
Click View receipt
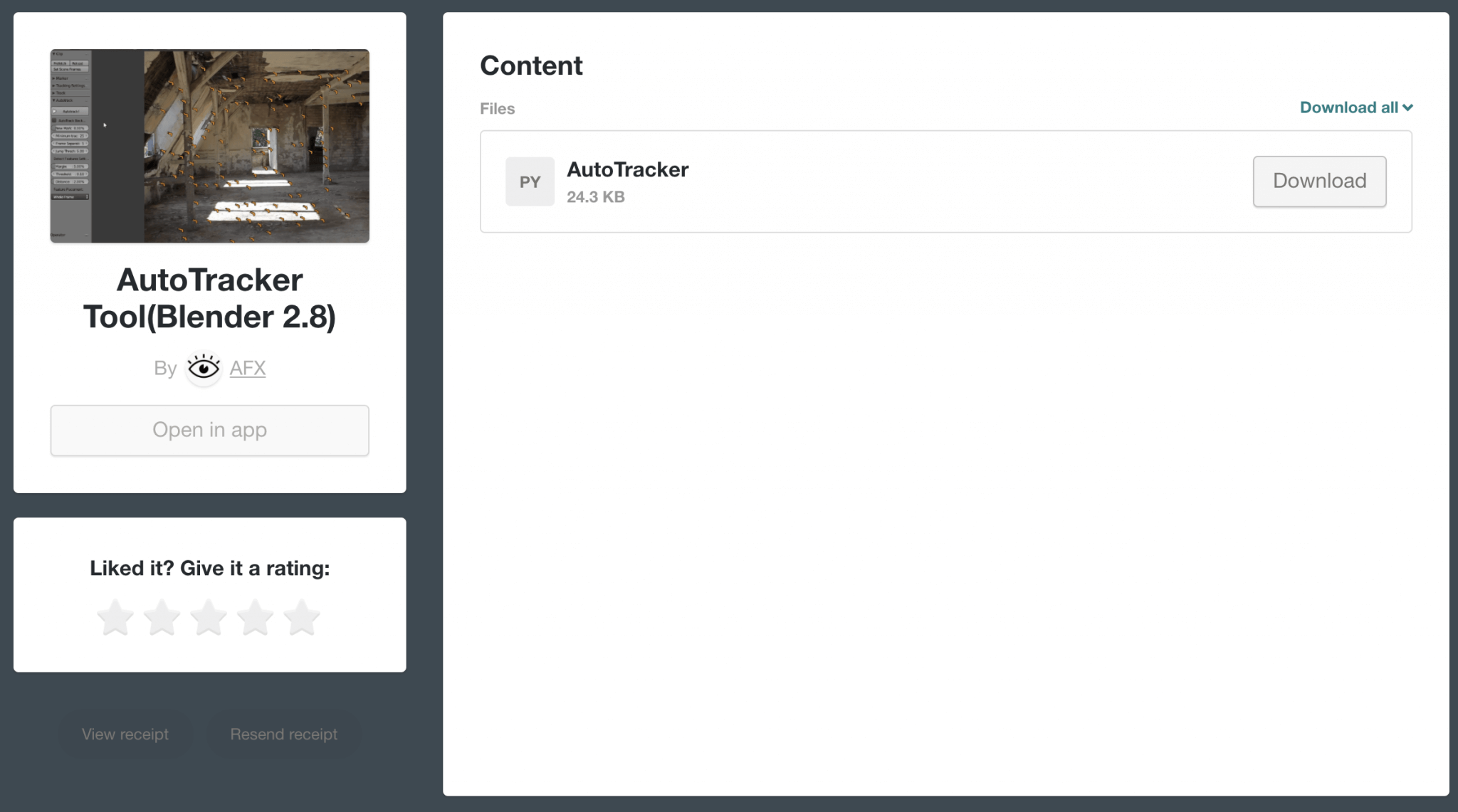[x=125, y=734]
